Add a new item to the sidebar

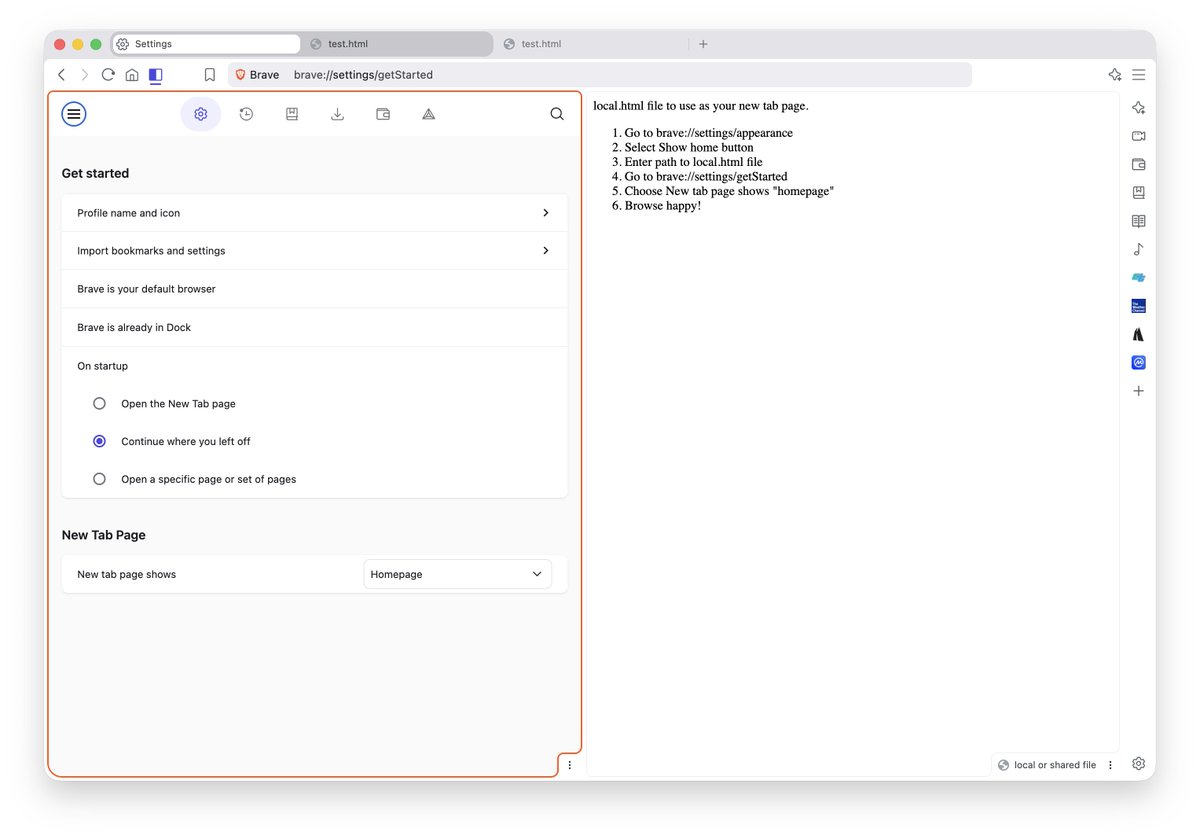(1138, 391)
